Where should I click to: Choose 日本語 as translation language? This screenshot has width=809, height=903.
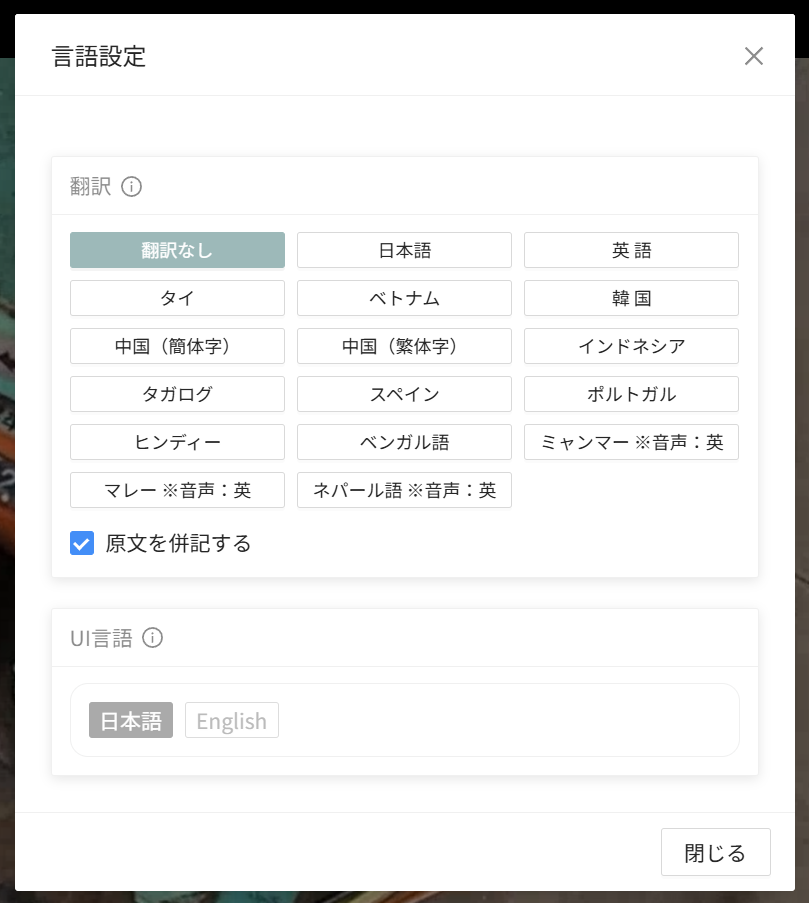(x=404, y=250)
